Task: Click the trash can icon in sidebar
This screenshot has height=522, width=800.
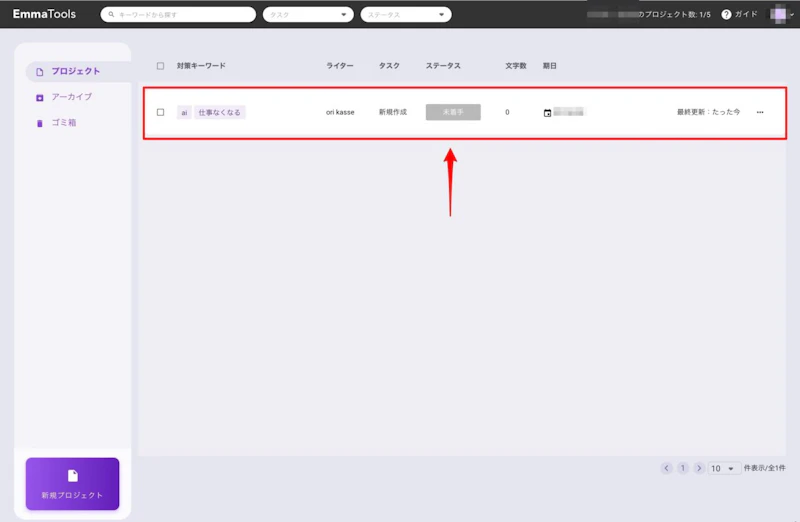Action: [40, 123]
